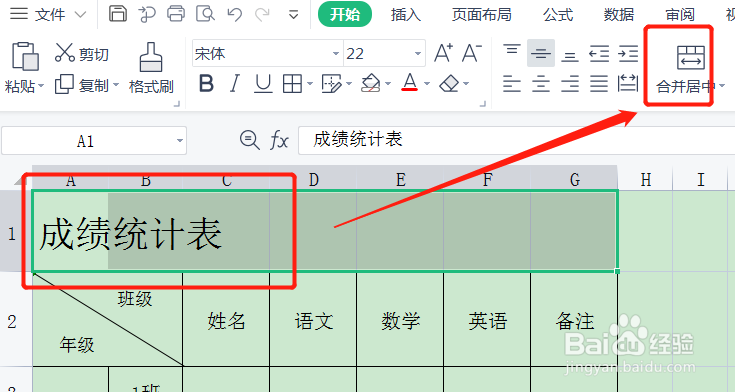735x392 pixels.
Task: Click the zoom magnifier beside fx
Action: 249,140
